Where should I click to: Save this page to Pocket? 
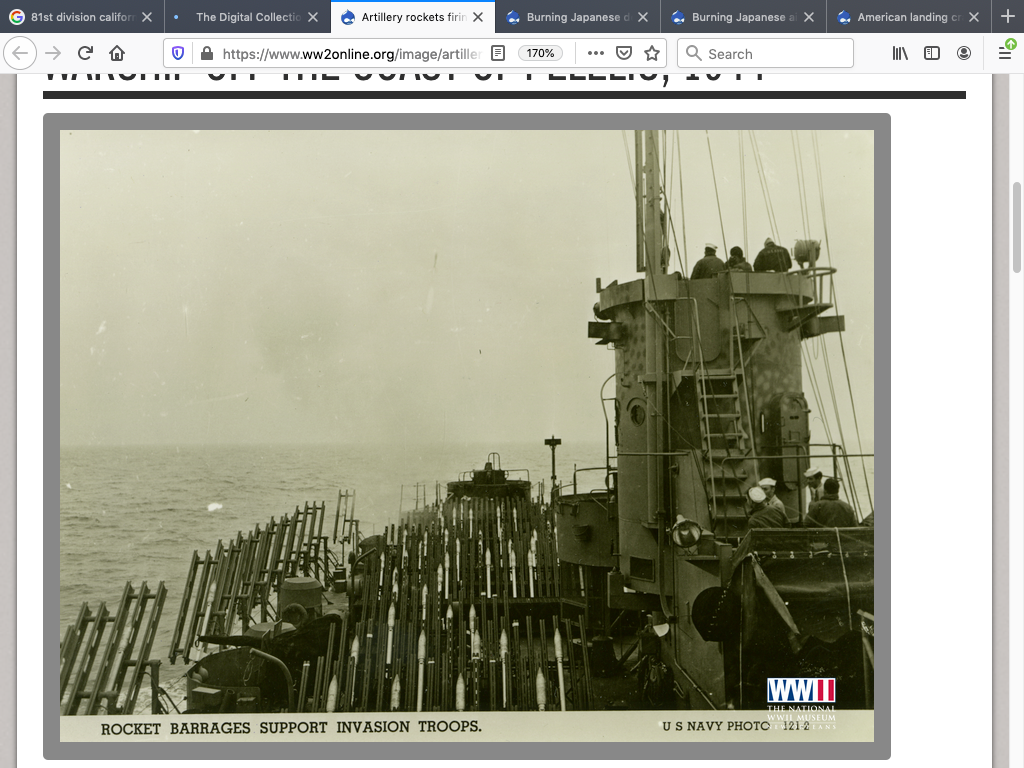click(624, 54)
